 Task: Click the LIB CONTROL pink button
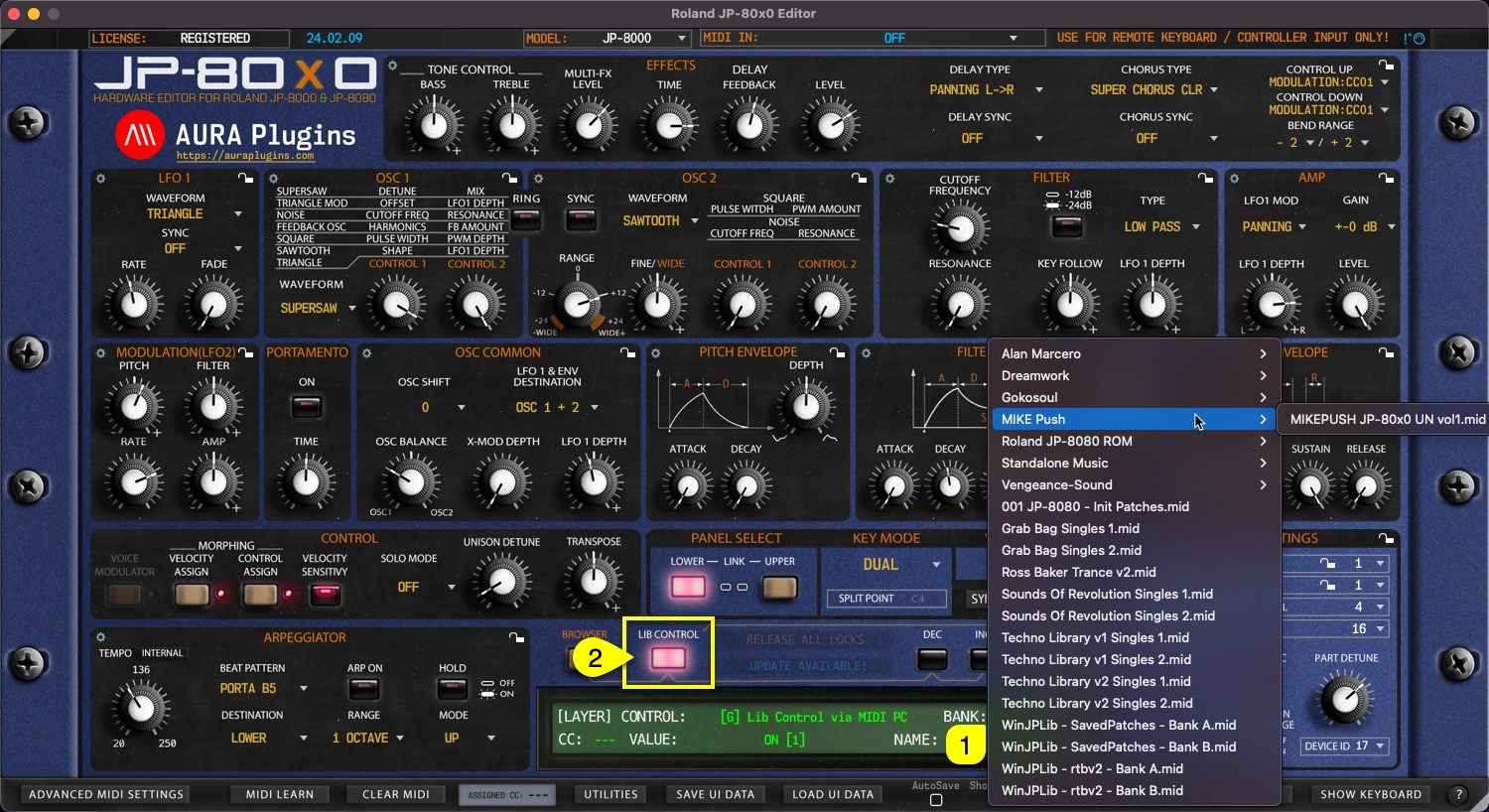point(668,658)
